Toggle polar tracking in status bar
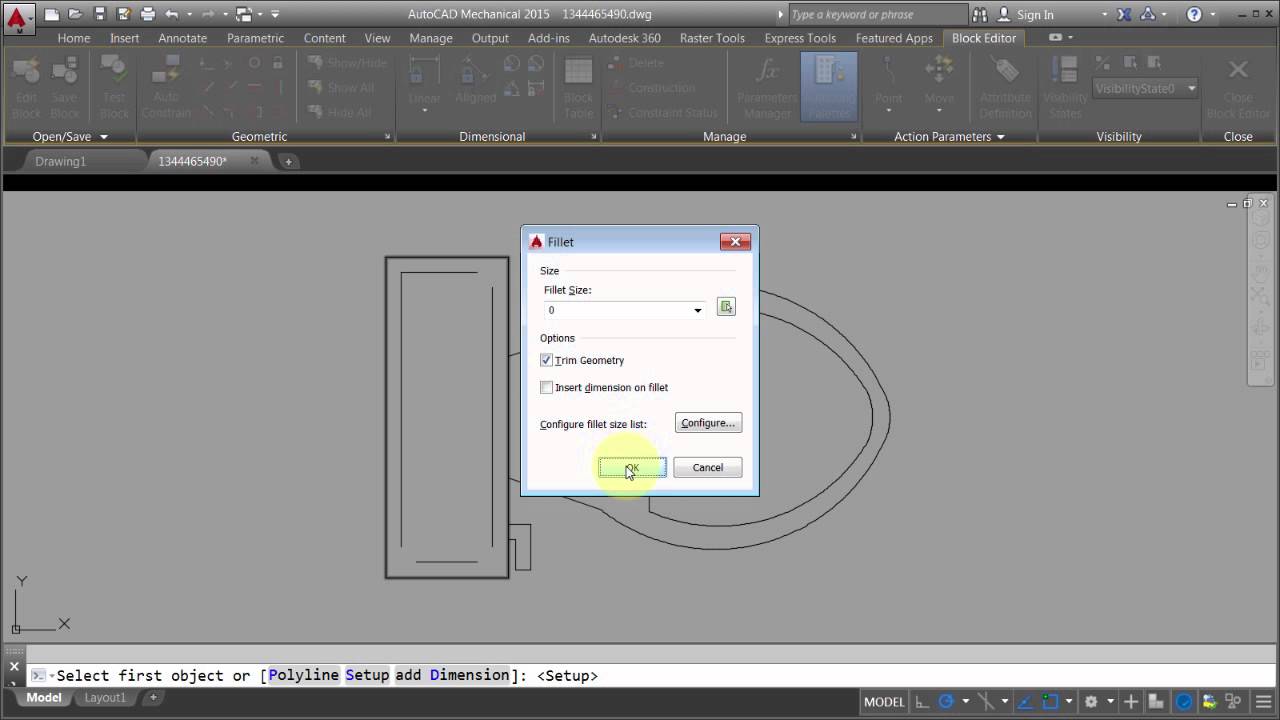The width and height of the screenshot is (1280, 720). pos(946,702)
